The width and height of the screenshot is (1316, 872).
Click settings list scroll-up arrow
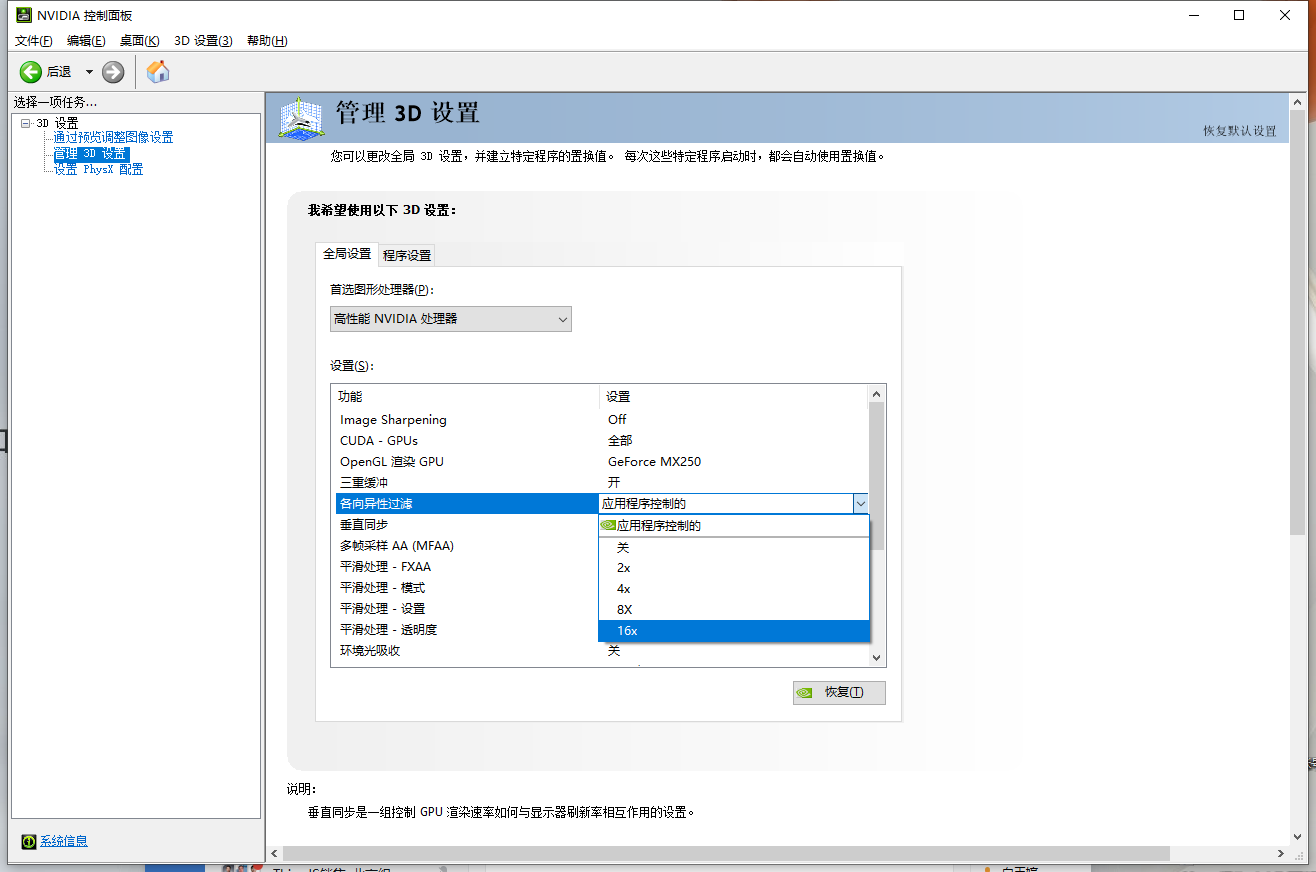877,395
